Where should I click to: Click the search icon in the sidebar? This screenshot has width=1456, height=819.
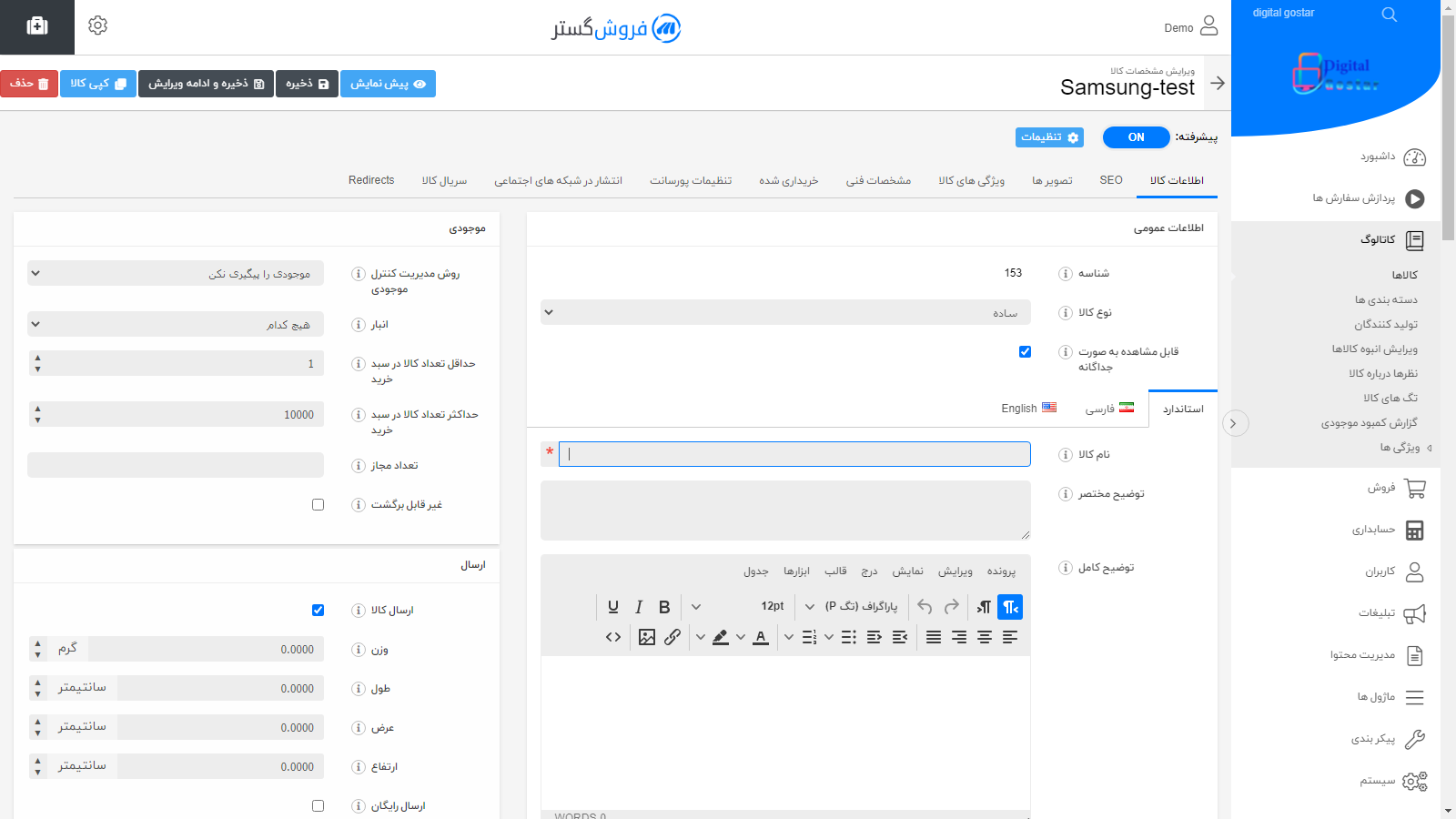tap(1389, 15)
